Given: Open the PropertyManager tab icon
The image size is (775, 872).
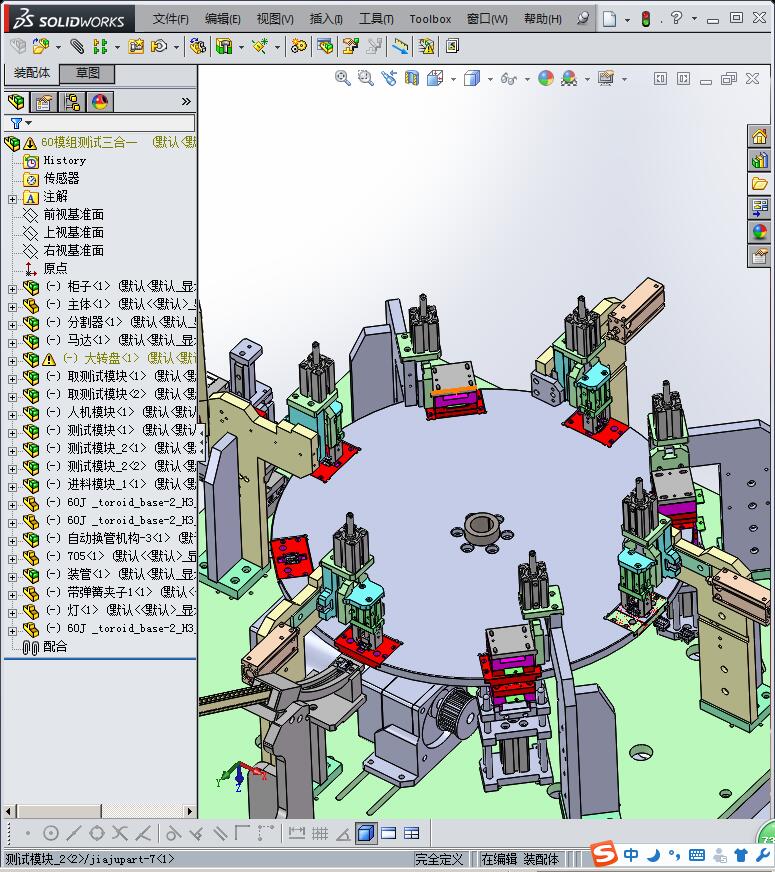Looking at the screenshot, I should click(43, 102).
